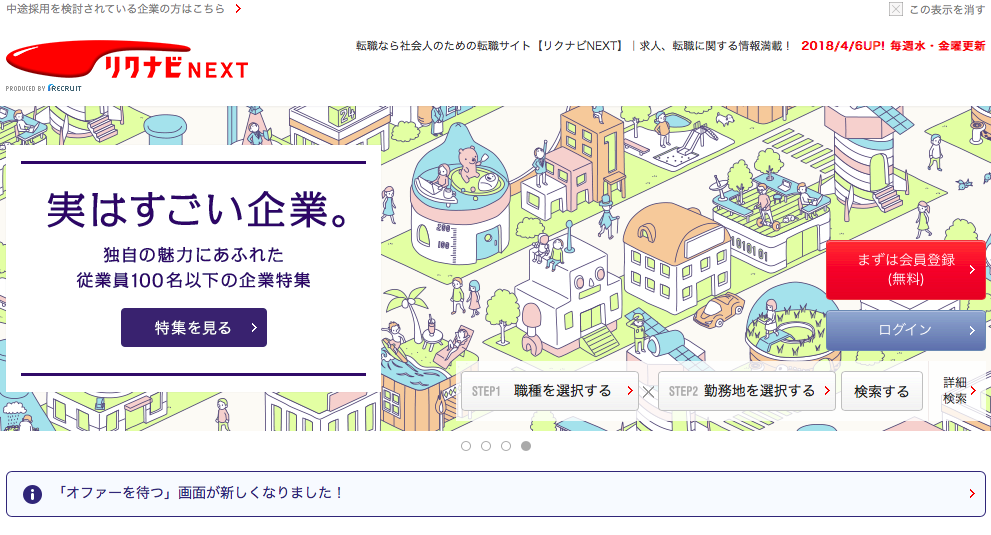Open the 「オファーを待つ」画面が新しくなりました notice
This screenshot has height=535, width=991.
[496, 494]
